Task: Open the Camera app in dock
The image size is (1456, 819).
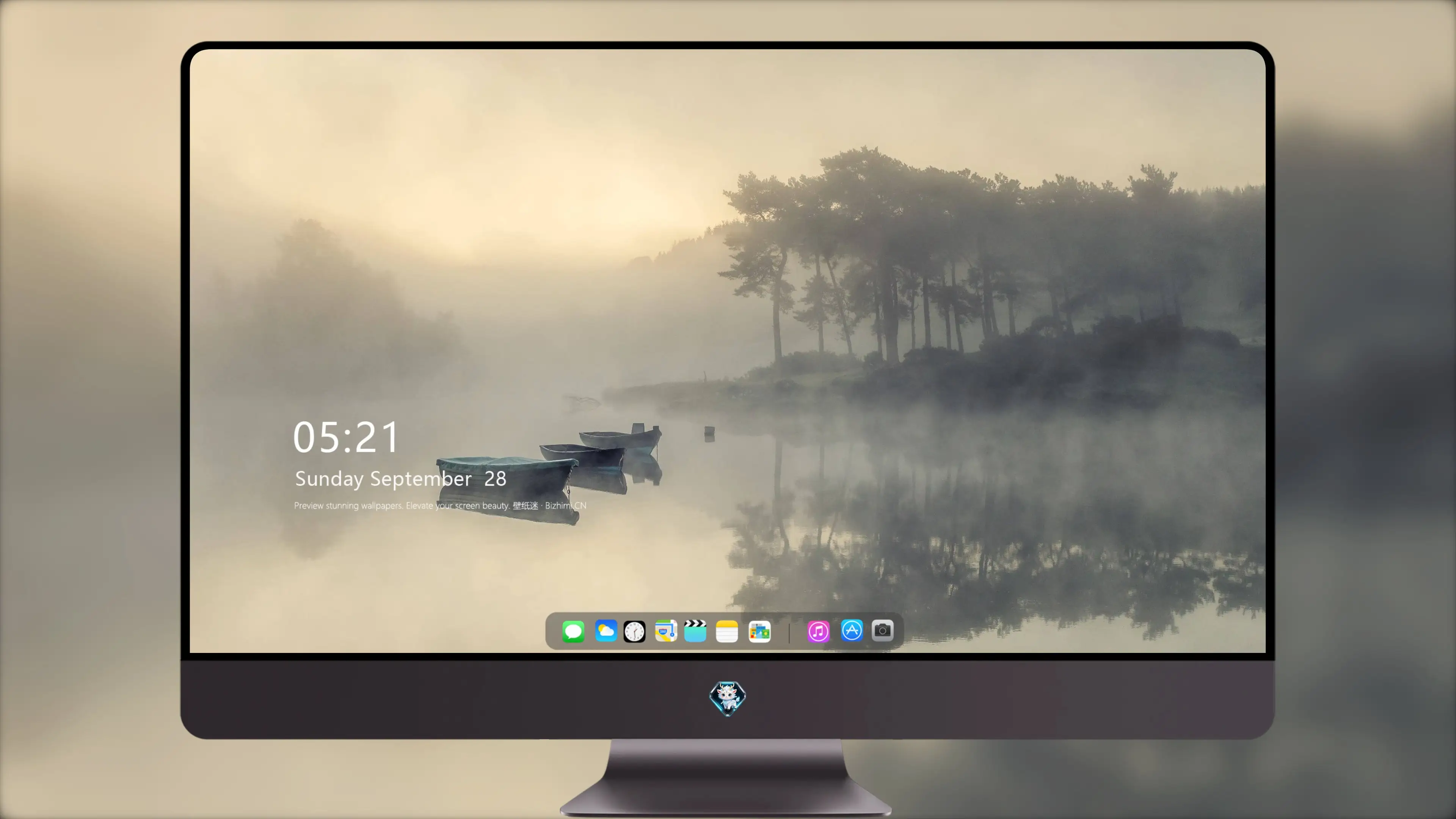Action: point(882,630)
